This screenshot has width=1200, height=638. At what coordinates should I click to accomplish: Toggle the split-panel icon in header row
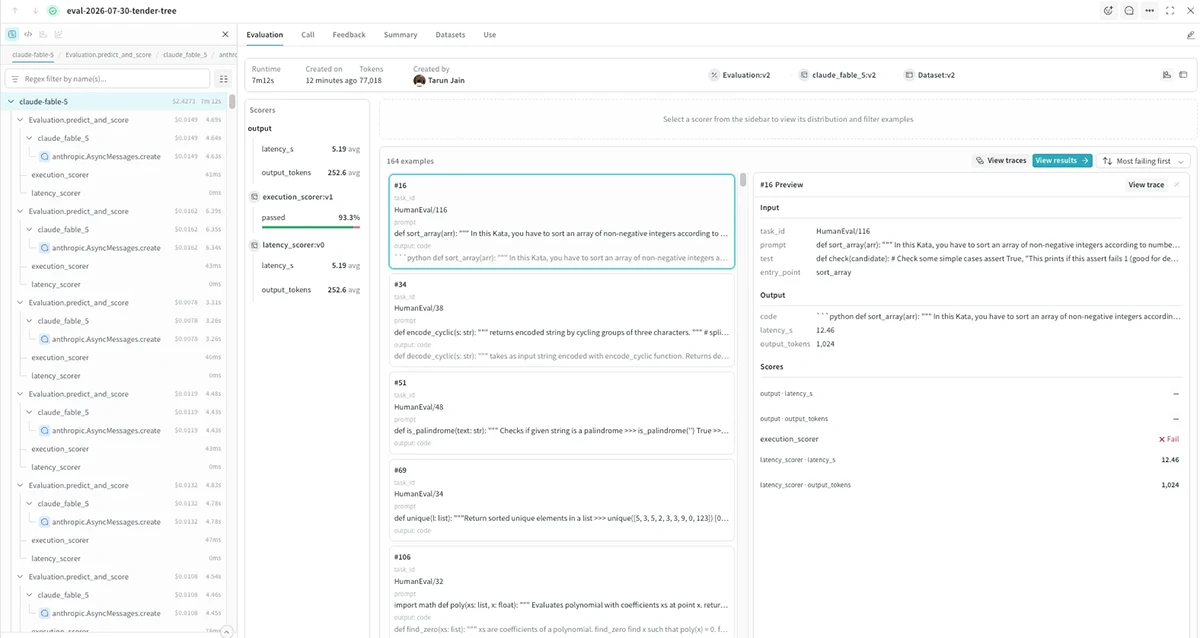tap(1185, 75)
